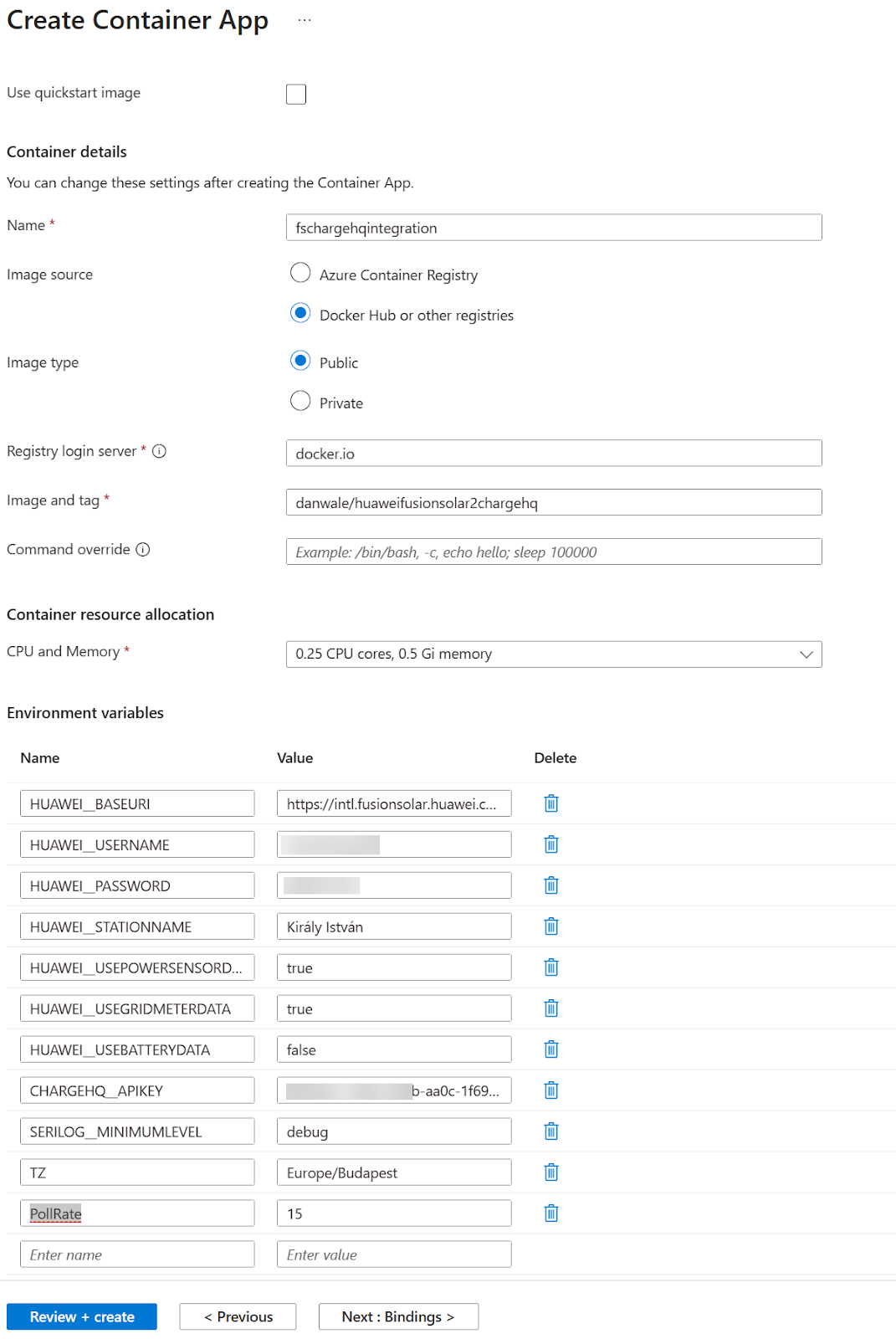Go back with the Previous button

238,1316
